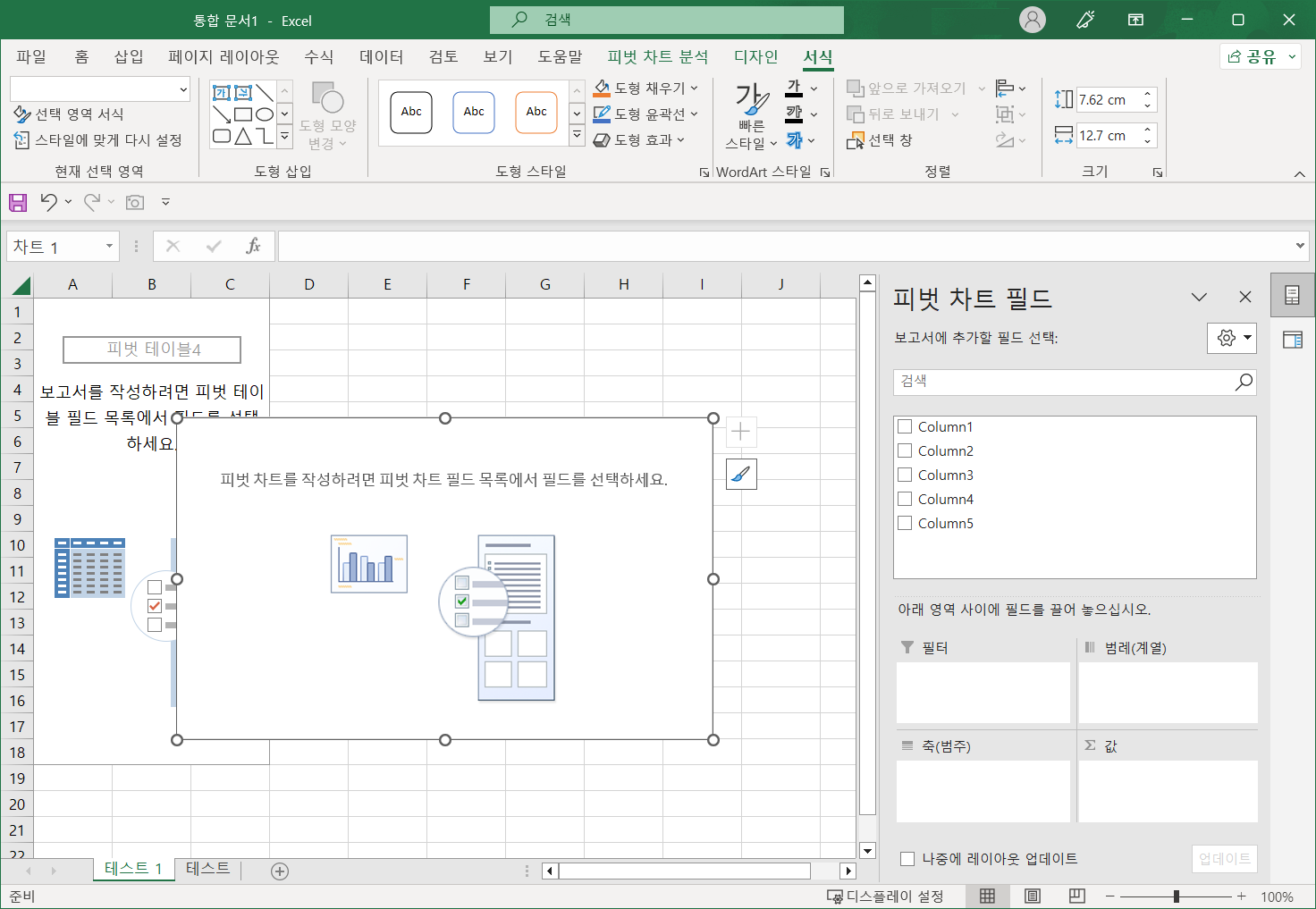
Task: Select the oval shape in shapes gallery
Action: click(265, 114)
